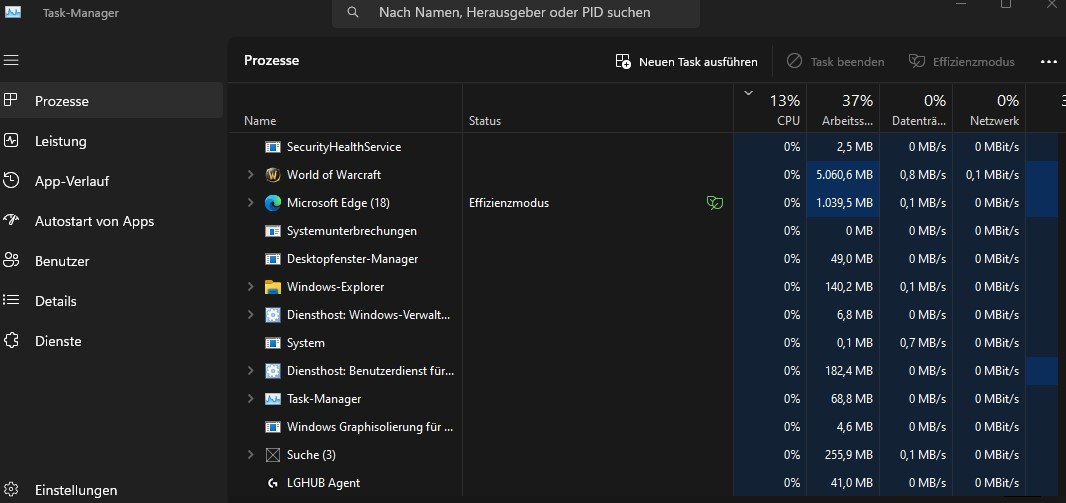This screenshot has height=503, width=1066.
Task: Open the Dienste page
Action: (111, 341)
